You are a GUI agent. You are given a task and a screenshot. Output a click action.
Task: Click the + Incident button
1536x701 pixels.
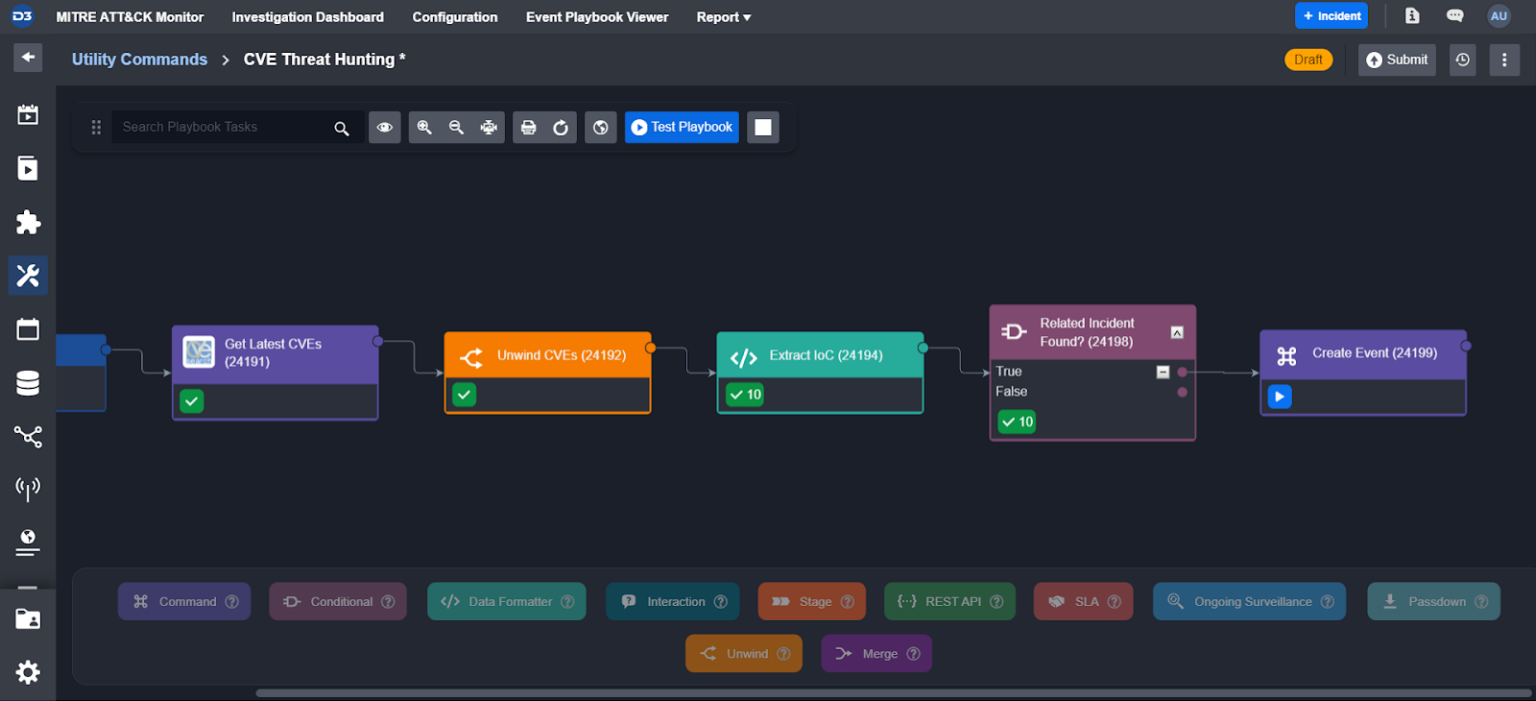point(1331,16)
